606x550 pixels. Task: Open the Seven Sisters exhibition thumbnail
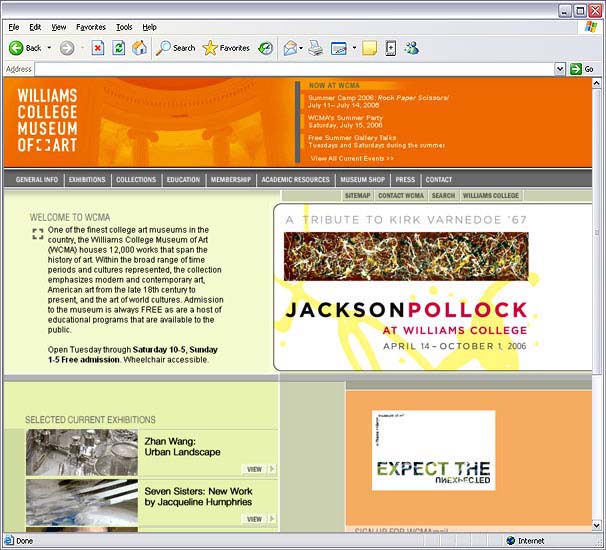coord(82,502)
